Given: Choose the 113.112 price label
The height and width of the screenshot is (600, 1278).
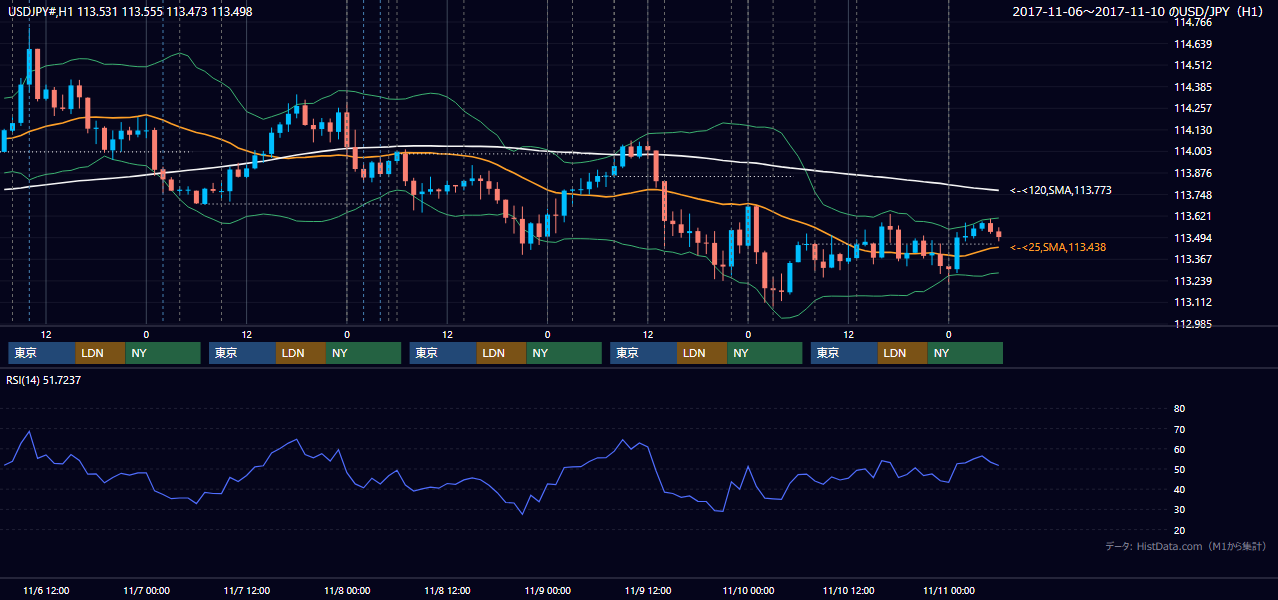Looking at the screenshot, I should point(1192,302).
